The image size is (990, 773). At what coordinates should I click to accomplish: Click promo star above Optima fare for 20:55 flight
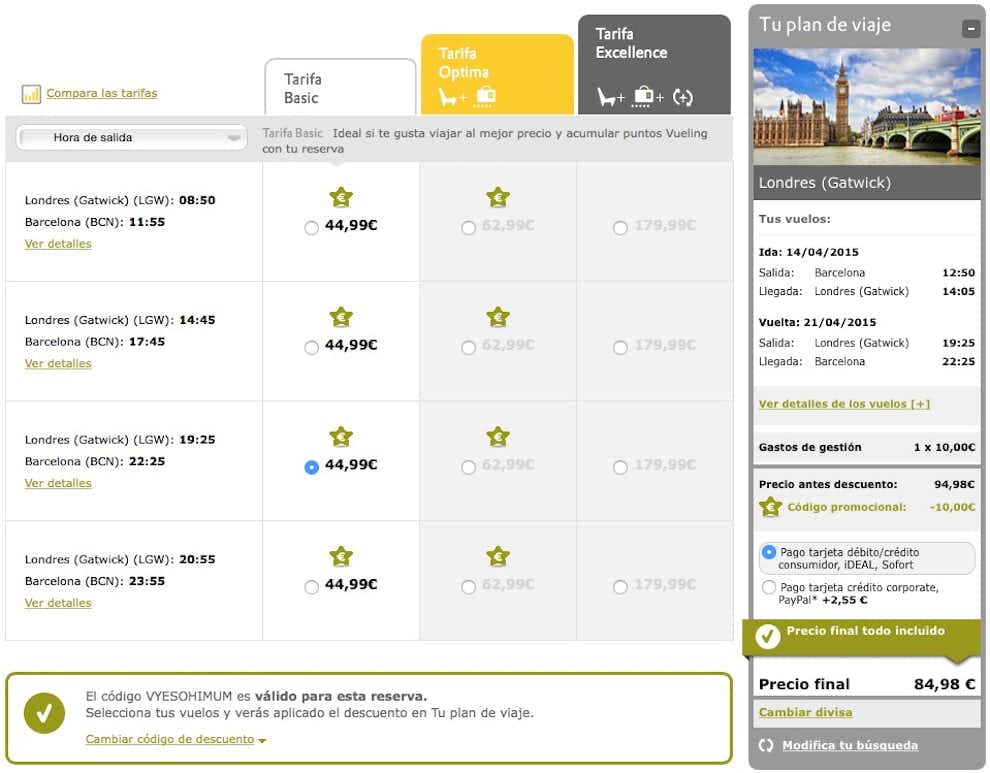[x=498, y=557]
